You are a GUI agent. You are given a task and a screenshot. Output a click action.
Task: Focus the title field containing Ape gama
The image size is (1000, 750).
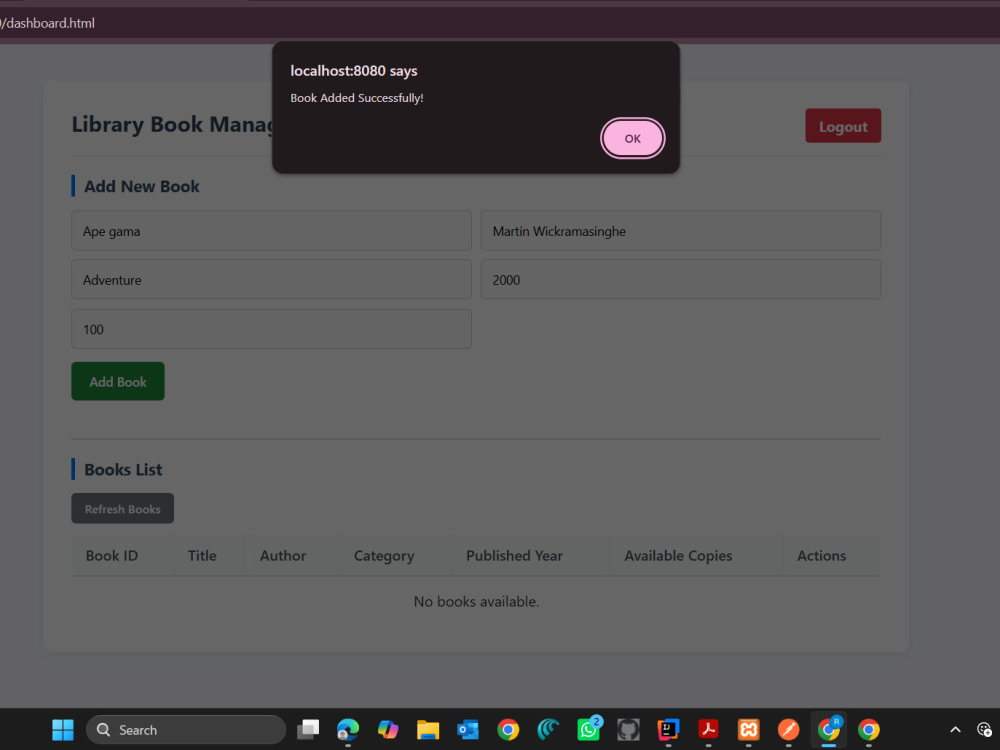click(272, 231)
